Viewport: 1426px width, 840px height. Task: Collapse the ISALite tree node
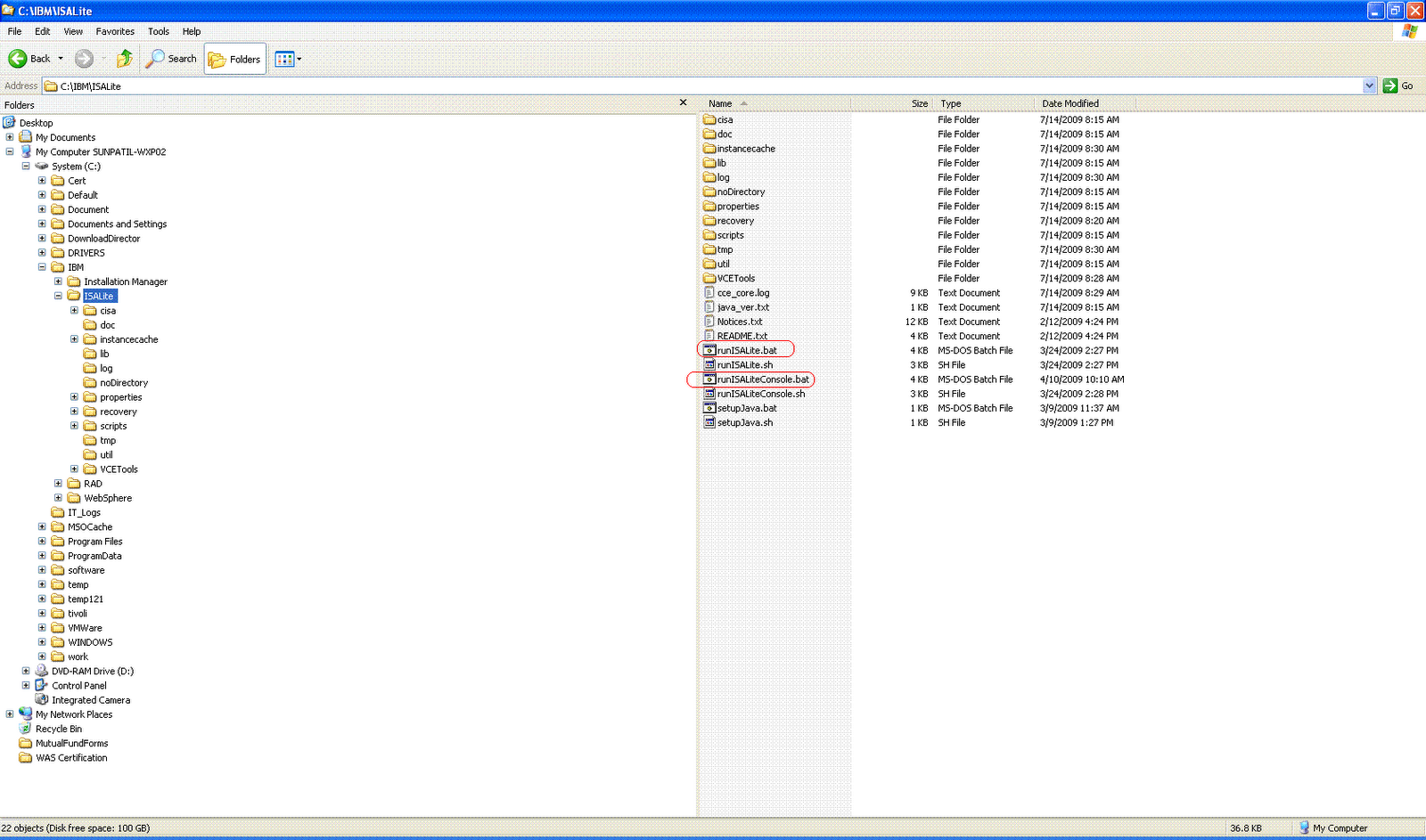point(58,296)
